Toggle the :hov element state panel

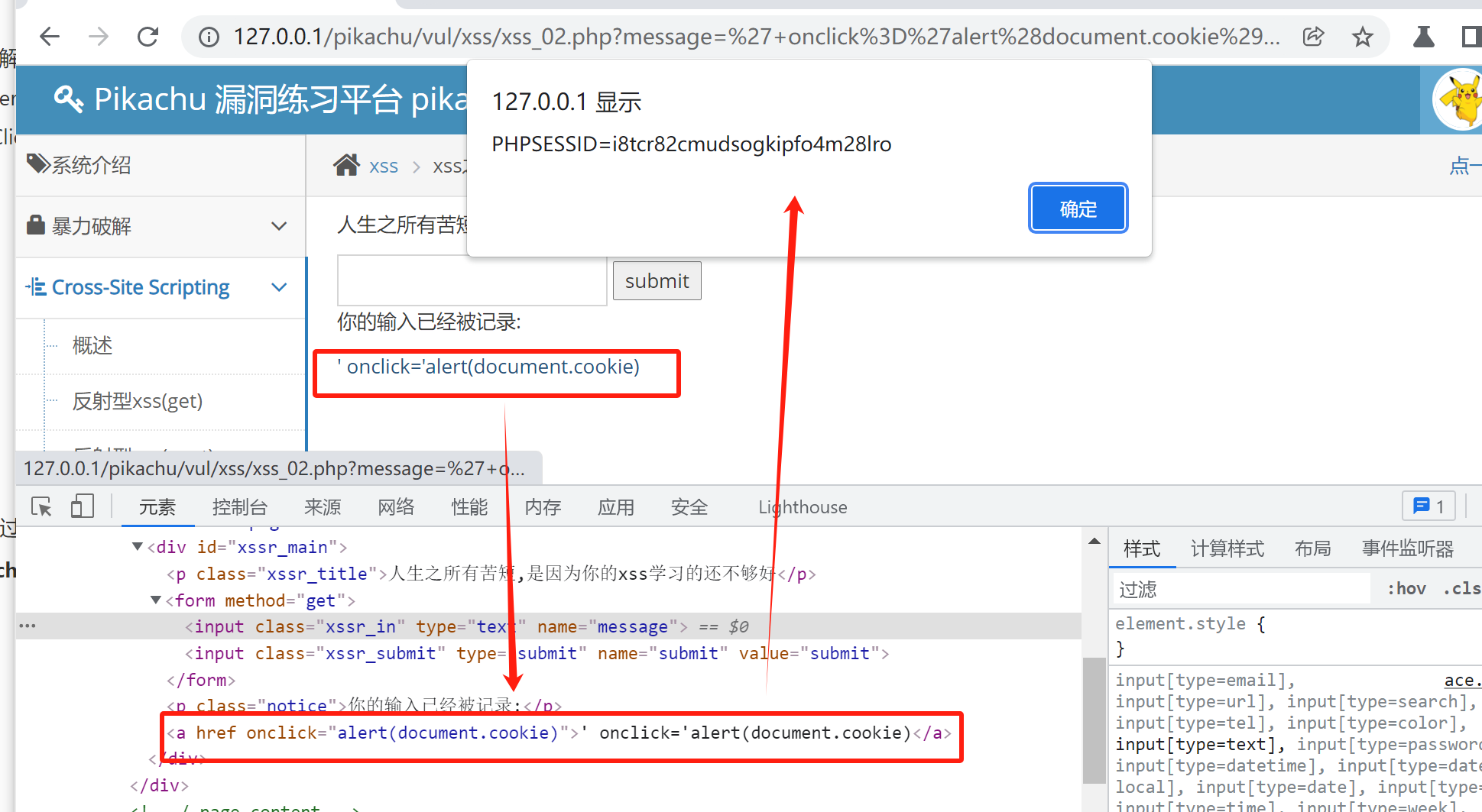tap(1406, 588)
